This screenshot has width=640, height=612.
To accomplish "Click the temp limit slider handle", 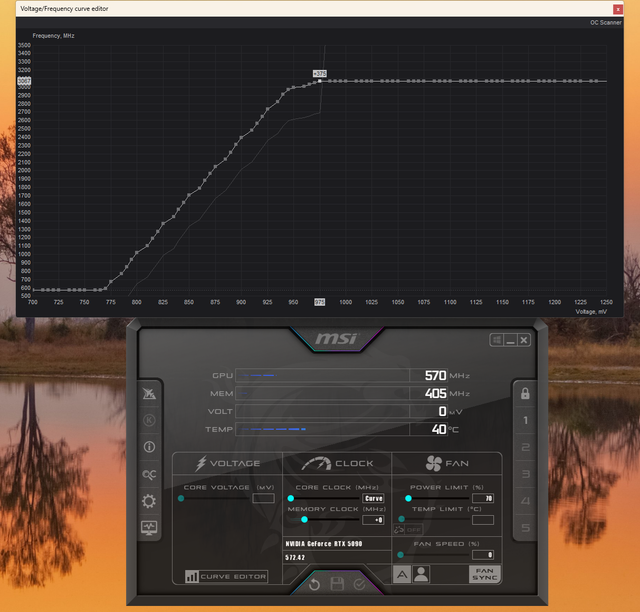I will pyautogui.click(x=402, y=519).
